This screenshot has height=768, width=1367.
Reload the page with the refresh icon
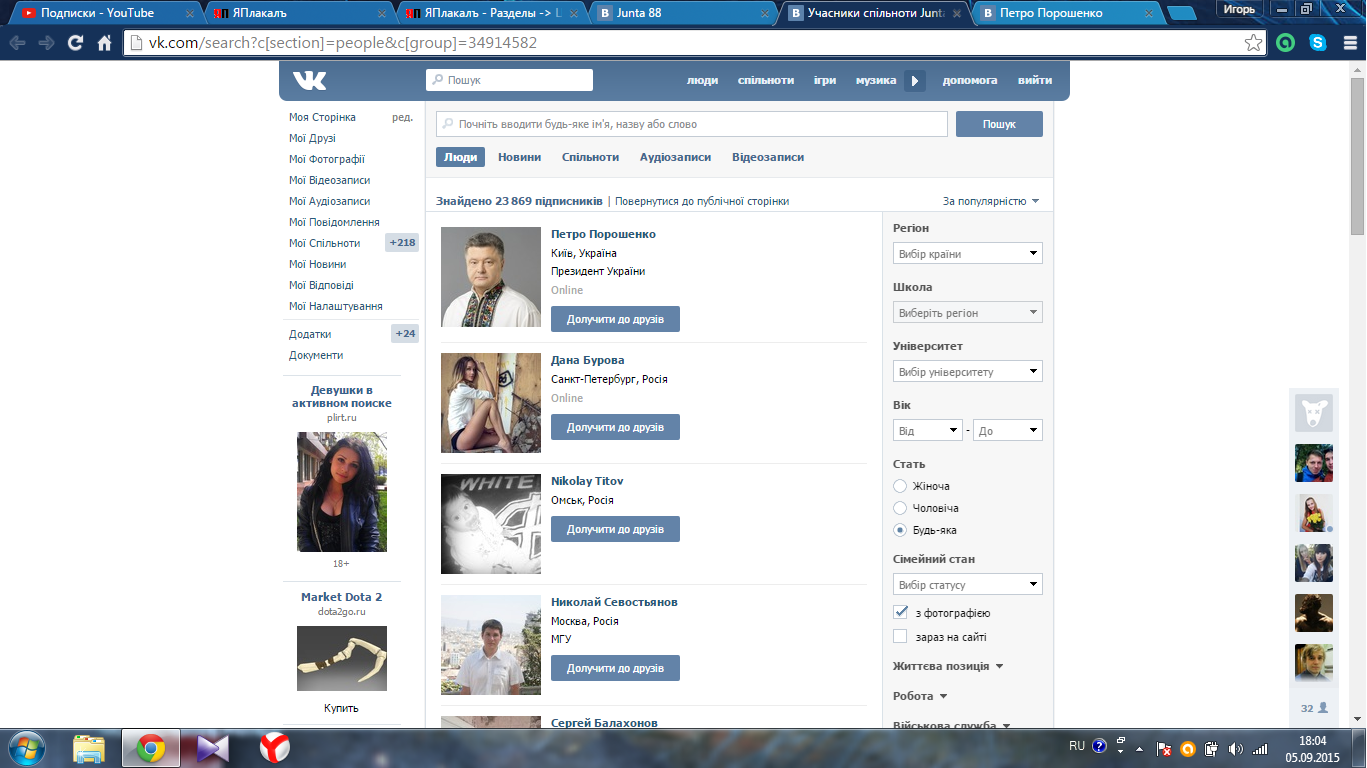(x=75, y=43)
